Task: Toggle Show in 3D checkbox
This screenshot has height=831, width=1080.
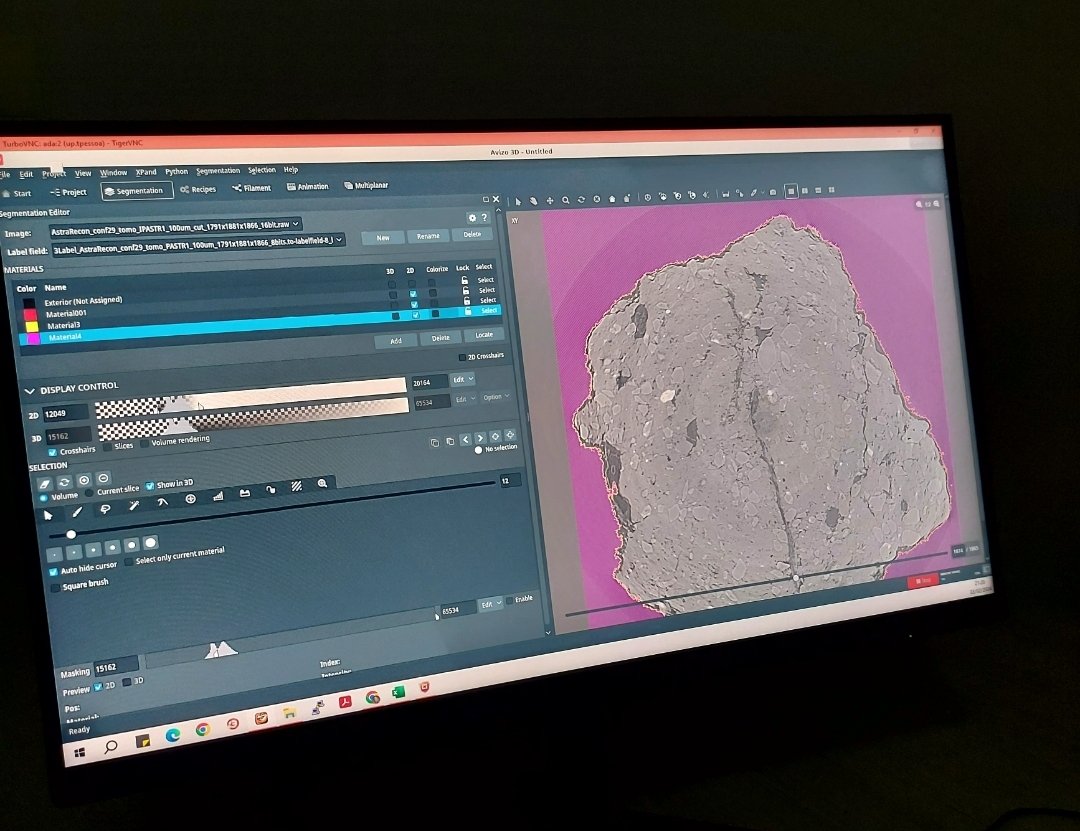Action: pyautogui.click(x=149, y=486)
